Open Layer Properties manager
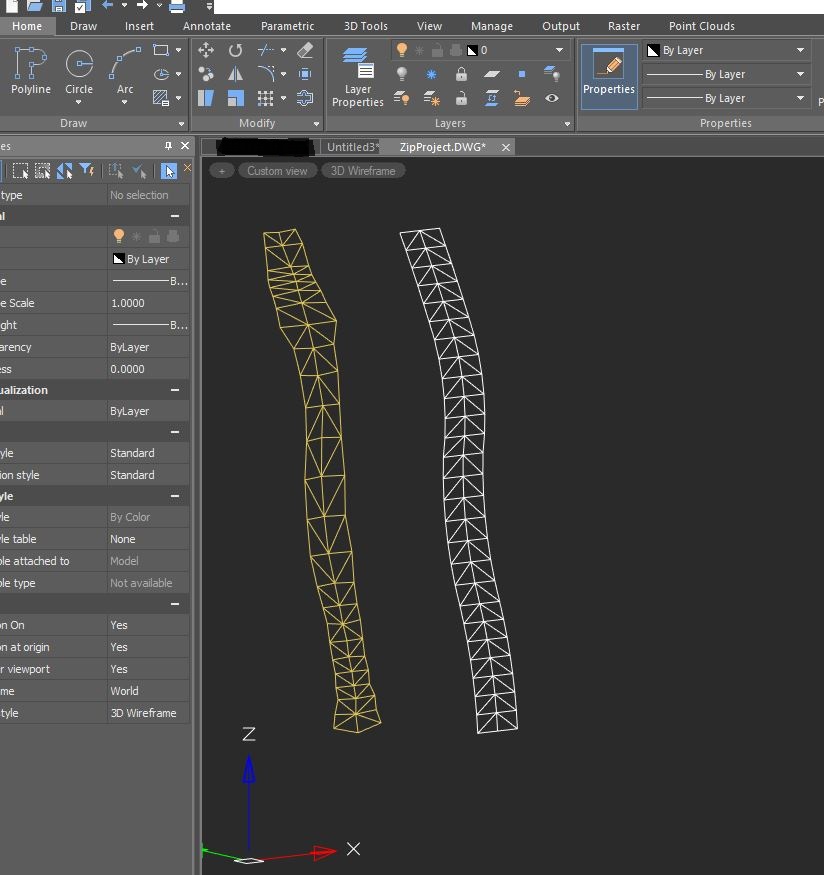Viewport: 824px width, 875px height. [358, 76]
